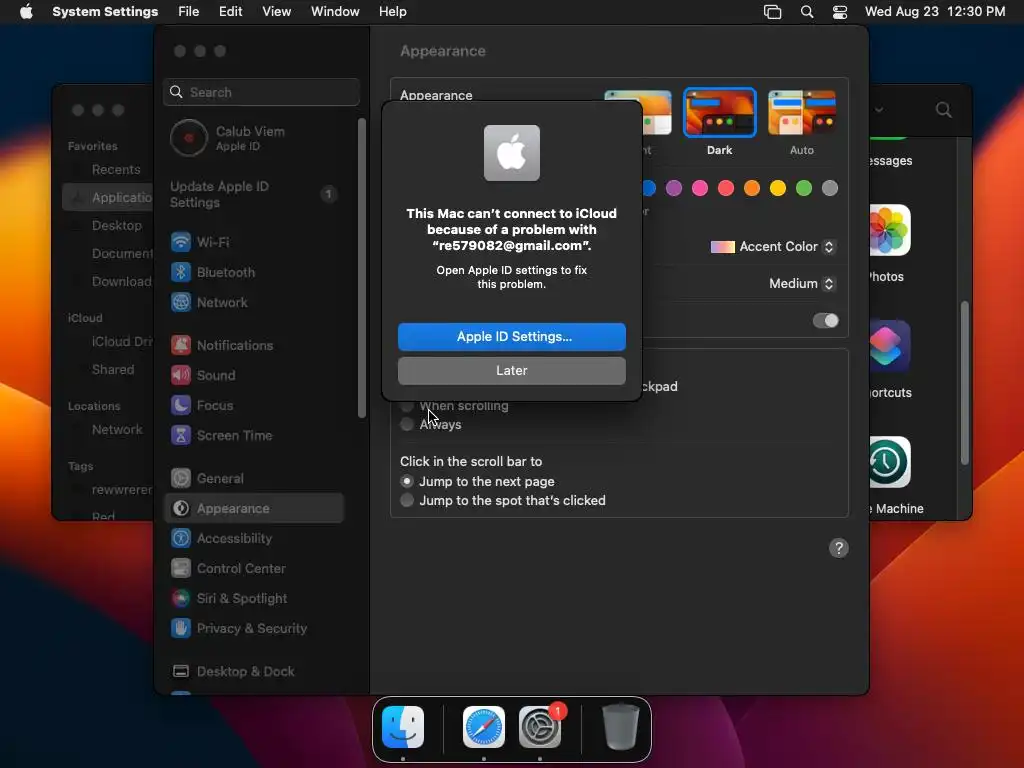Open System Settings app menu

point(105,12)
